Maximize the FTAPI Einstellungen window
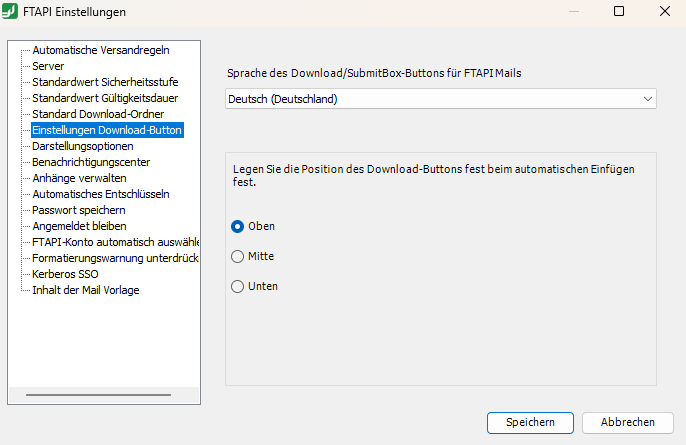 (619, 12)
